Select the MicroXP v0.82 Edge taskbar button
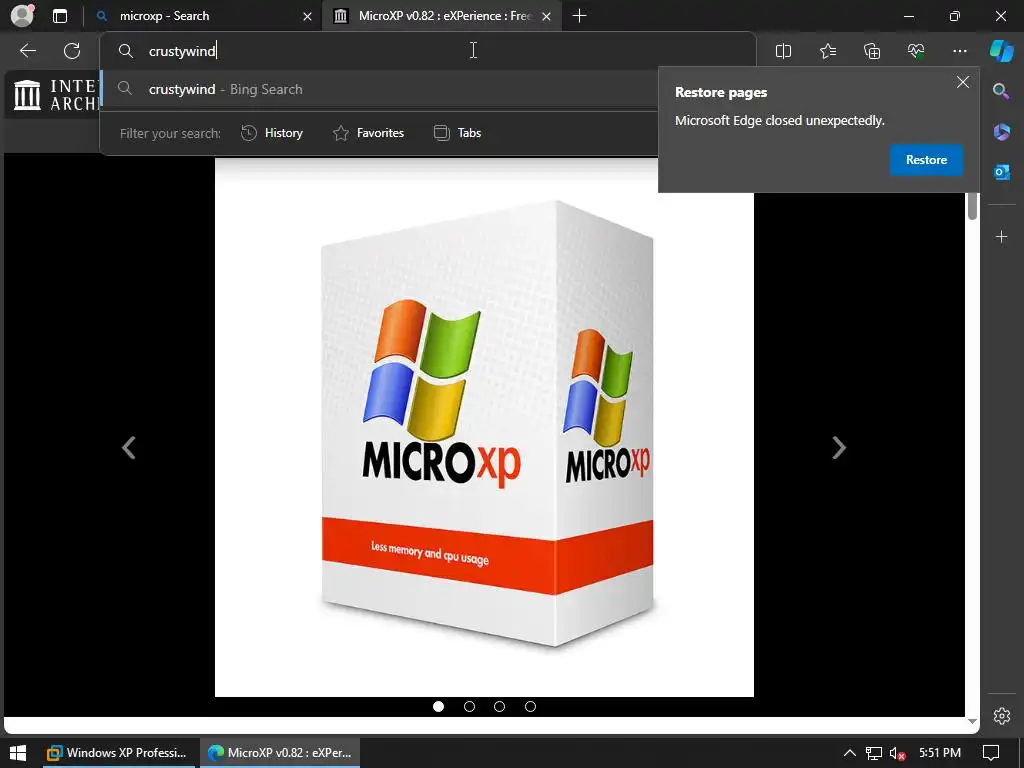 pos(280,753)
